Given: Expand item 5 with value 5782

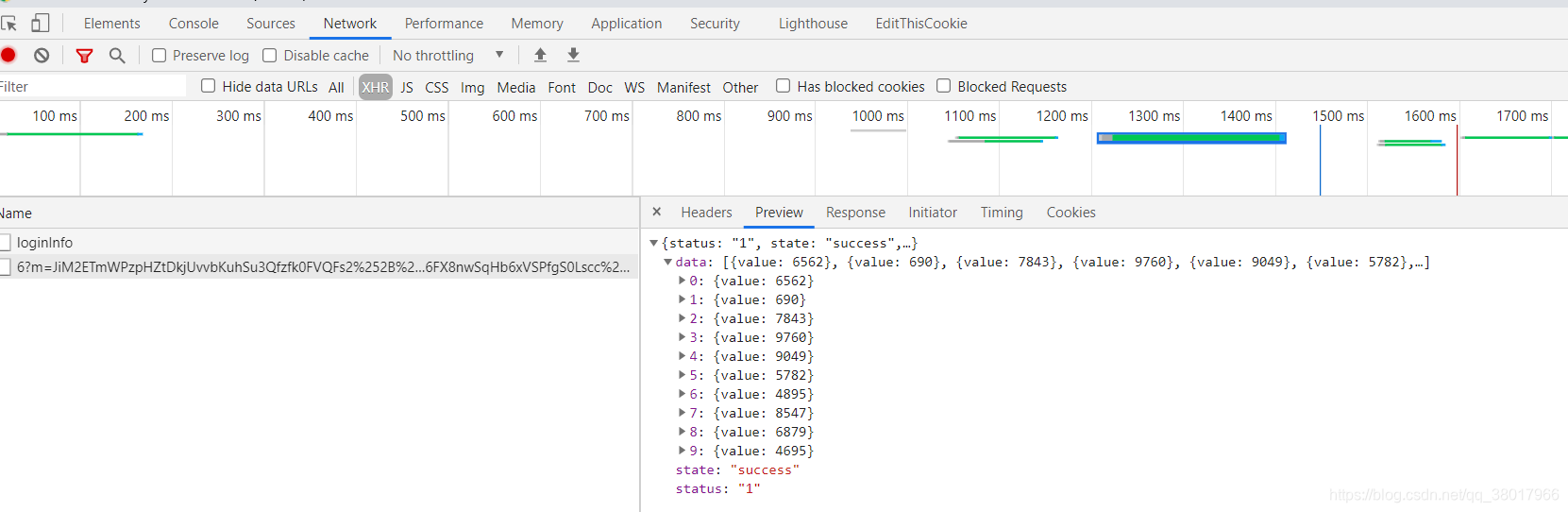Looking at the screenshot, I should coord(683,375).
